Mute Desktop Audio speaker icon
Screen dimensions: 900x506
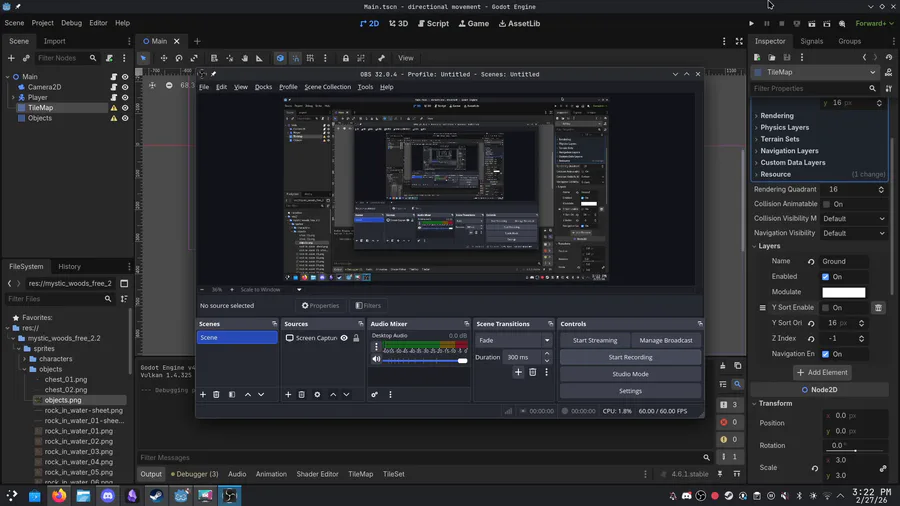coord(377,359)
